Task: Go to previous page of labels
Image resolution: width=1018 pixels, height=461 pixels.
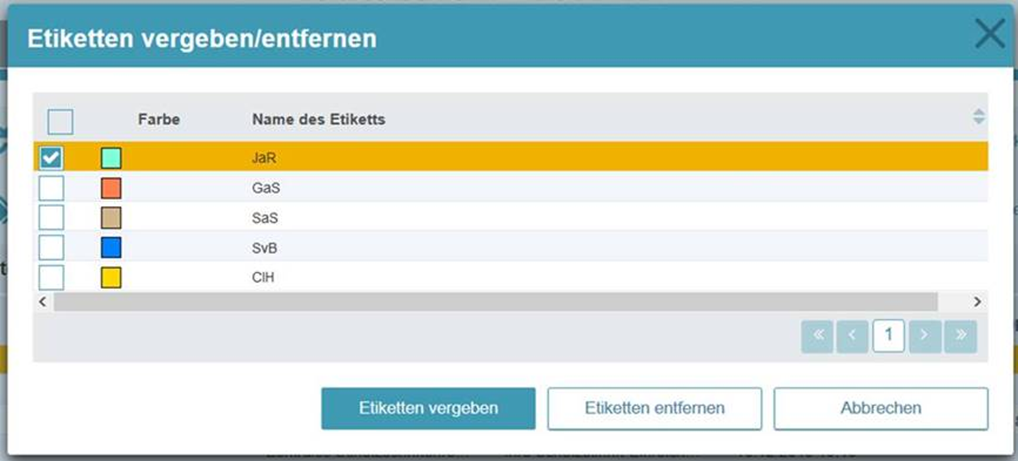Action: (x=853, y=336)
